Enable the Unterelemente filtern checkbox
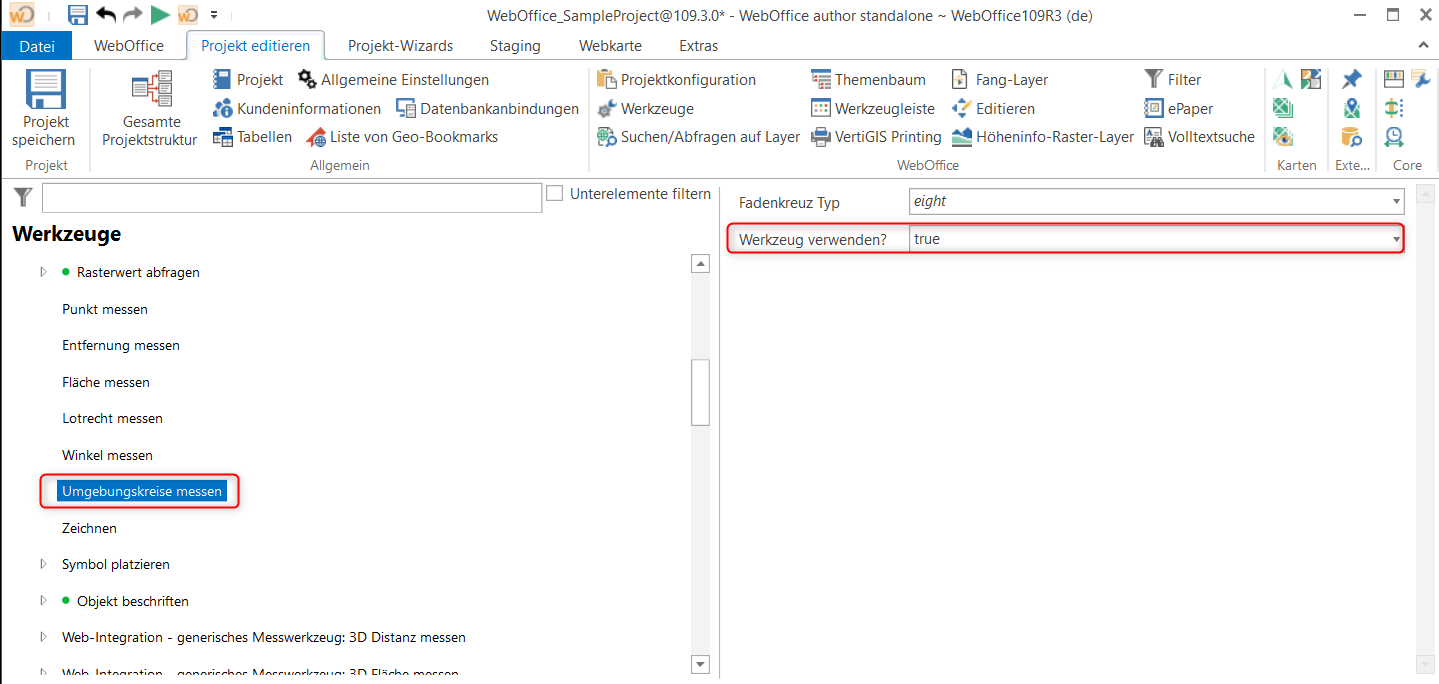This screenshot has height=684, width=1439. click(554, 193)
